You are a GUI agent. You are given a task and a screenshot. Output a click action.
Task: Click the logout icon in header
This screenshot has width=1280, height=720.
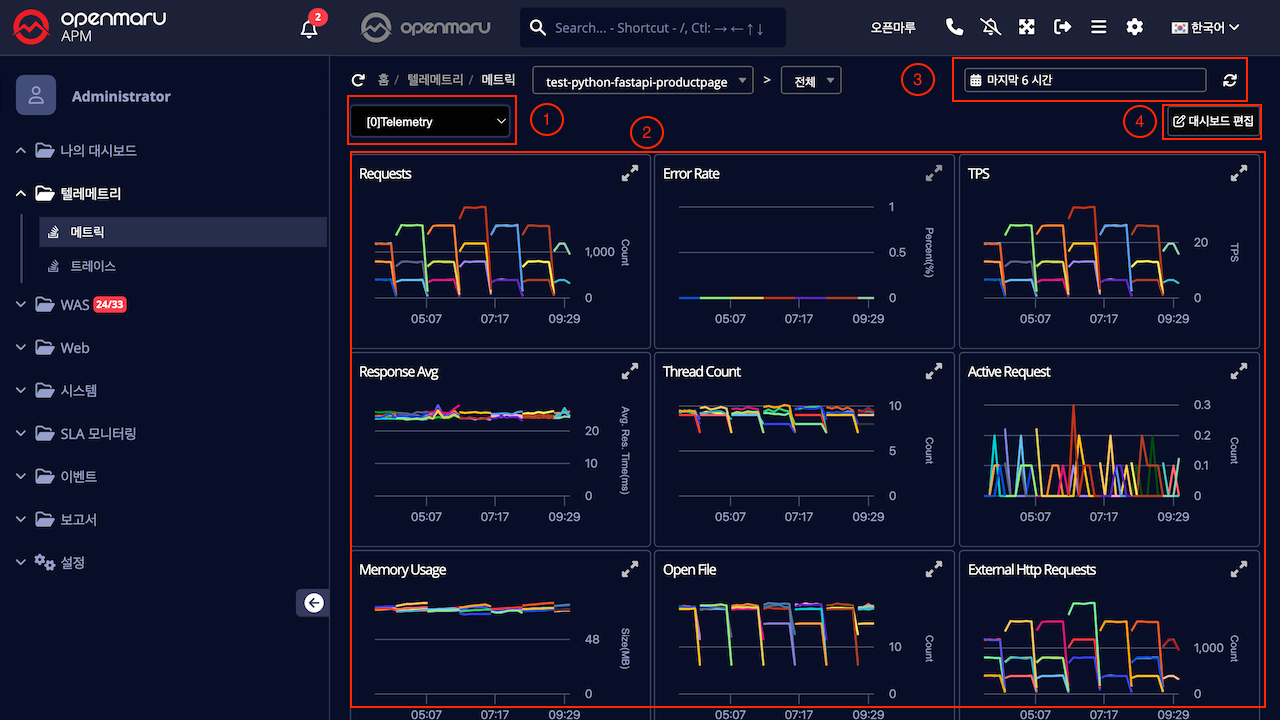(1062, 28)
